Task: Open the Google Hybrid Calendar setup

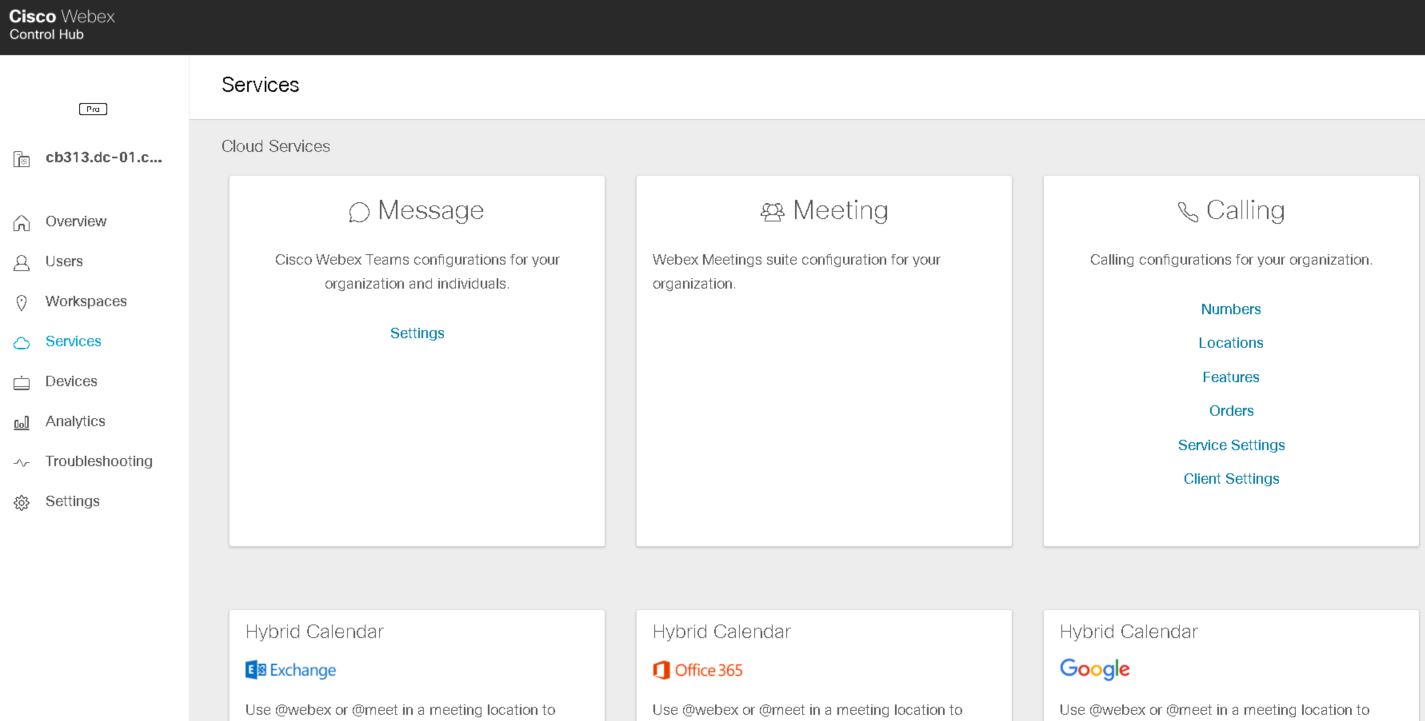Action: 1095,670
